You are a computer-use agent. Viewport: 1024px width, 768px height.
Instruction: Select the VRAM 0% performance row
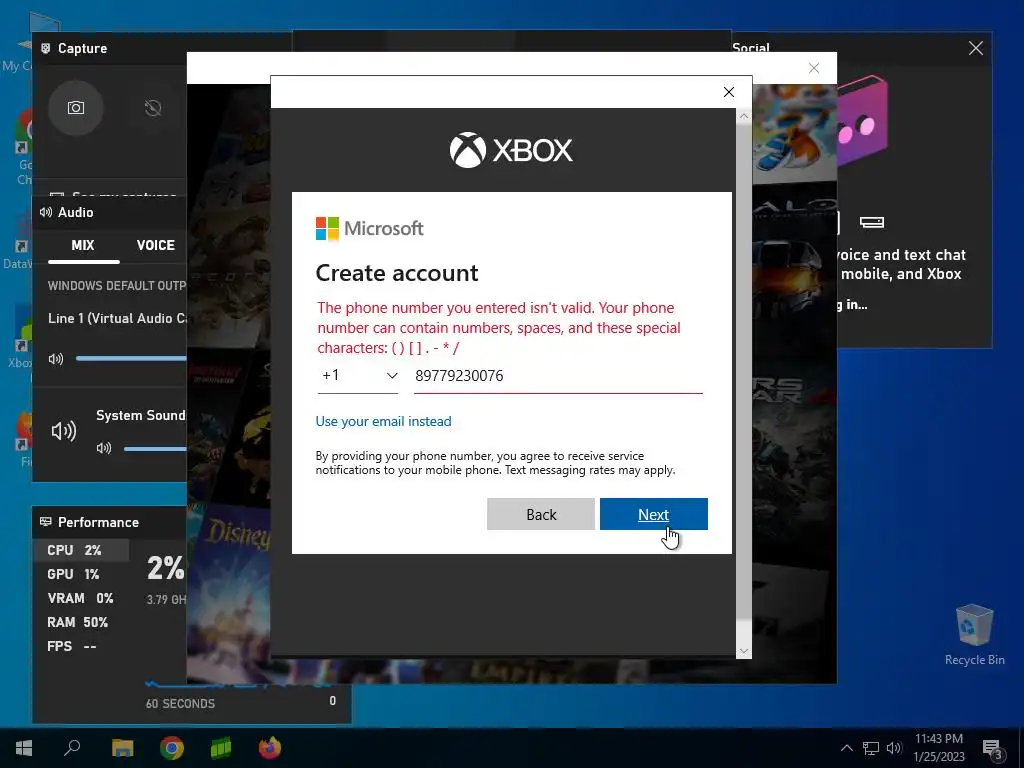[x=81, y=599]
